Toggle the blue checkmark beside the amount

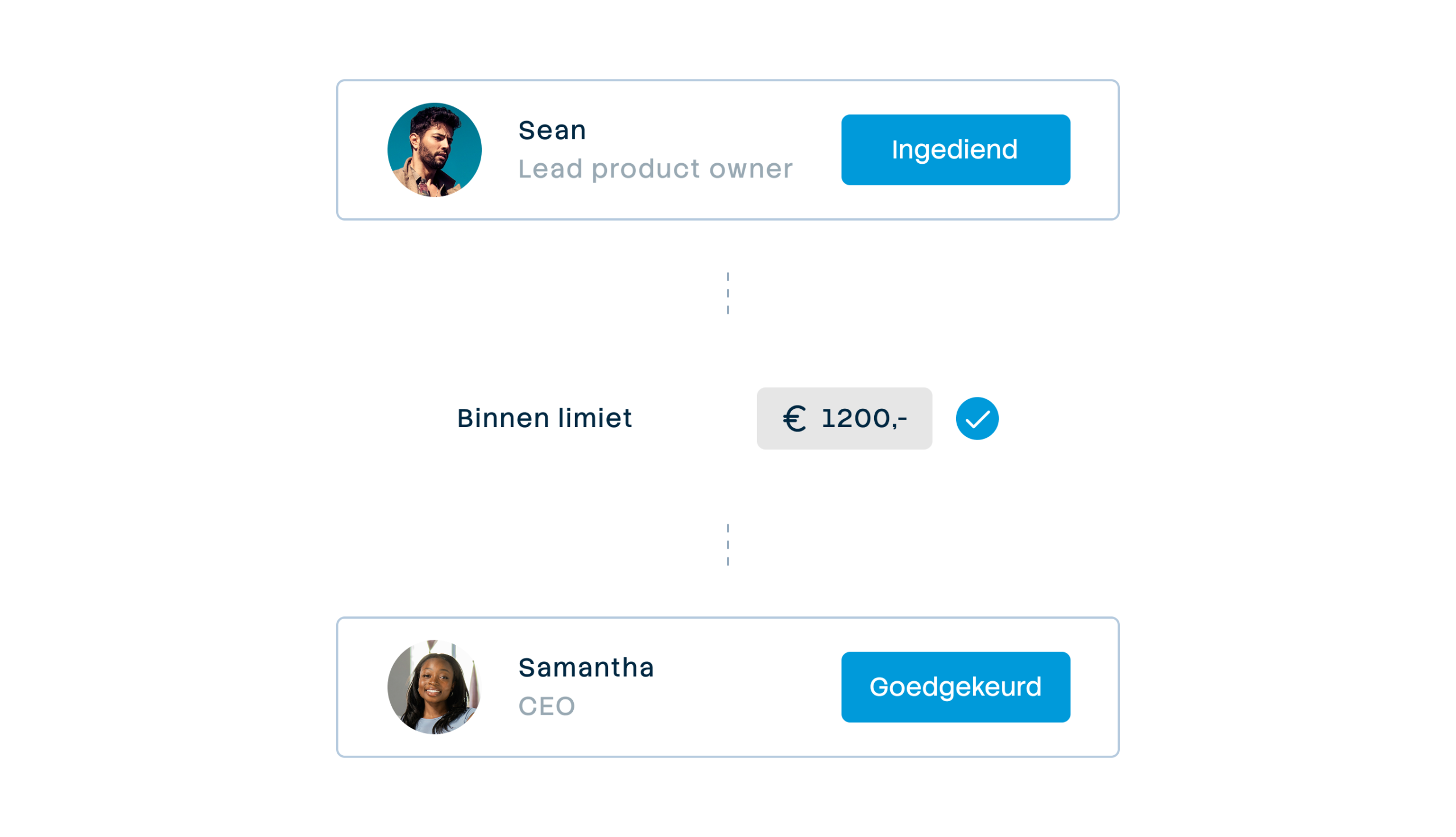click(977, 418)
